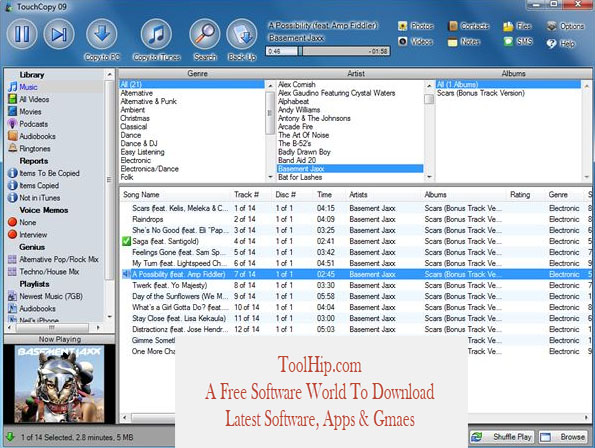Select the Day of the Sunflowers song
This screenshot has width=595, height=448.
pyautogui.click(x=180, y=296)
